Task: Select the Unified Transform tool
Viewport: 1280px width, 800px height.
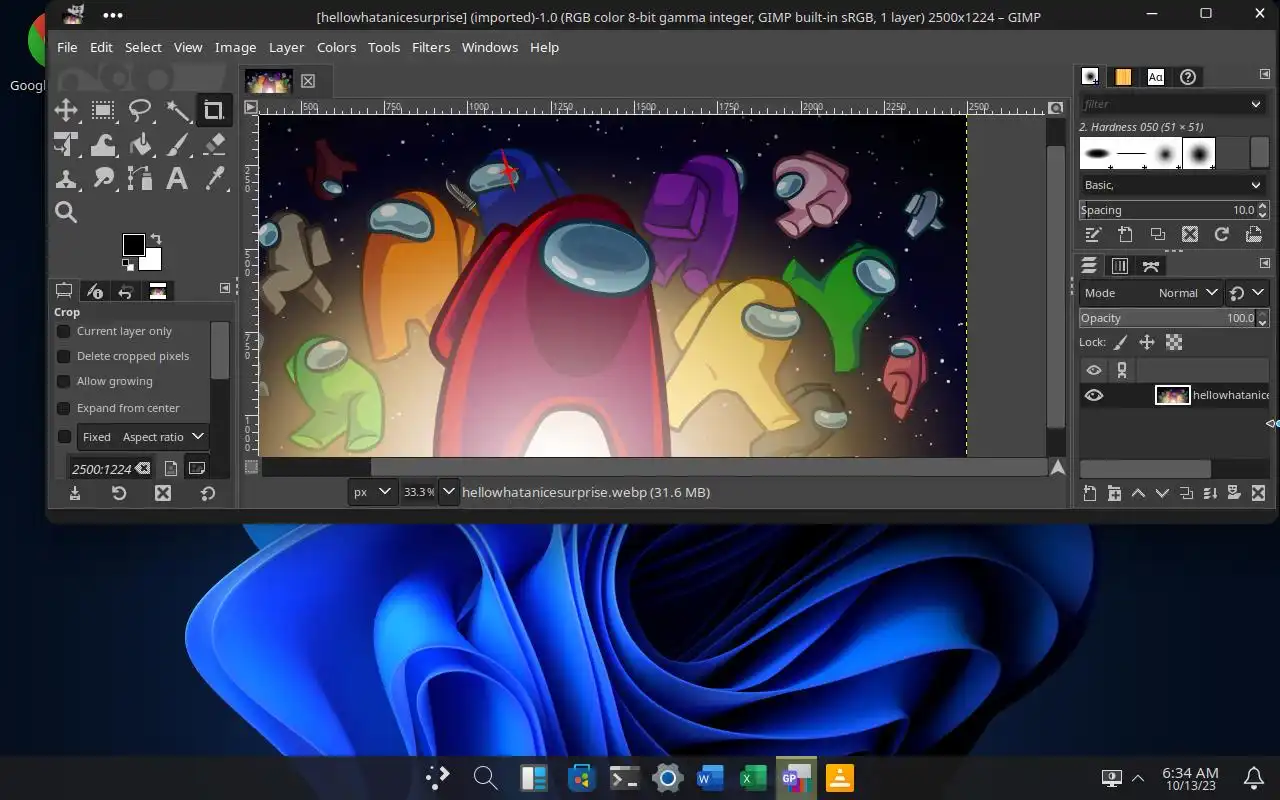Action: click(66, 144)
